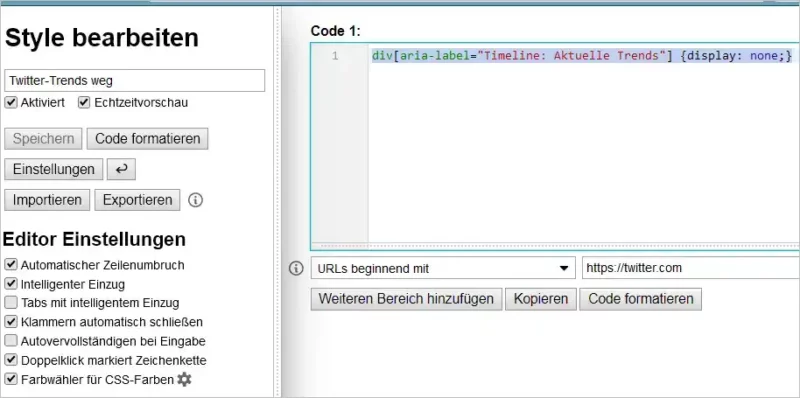Open the 'URLs beginnend mit' dropdown
800x398 pixels.
pyautogui.click(x=443, y=268)
